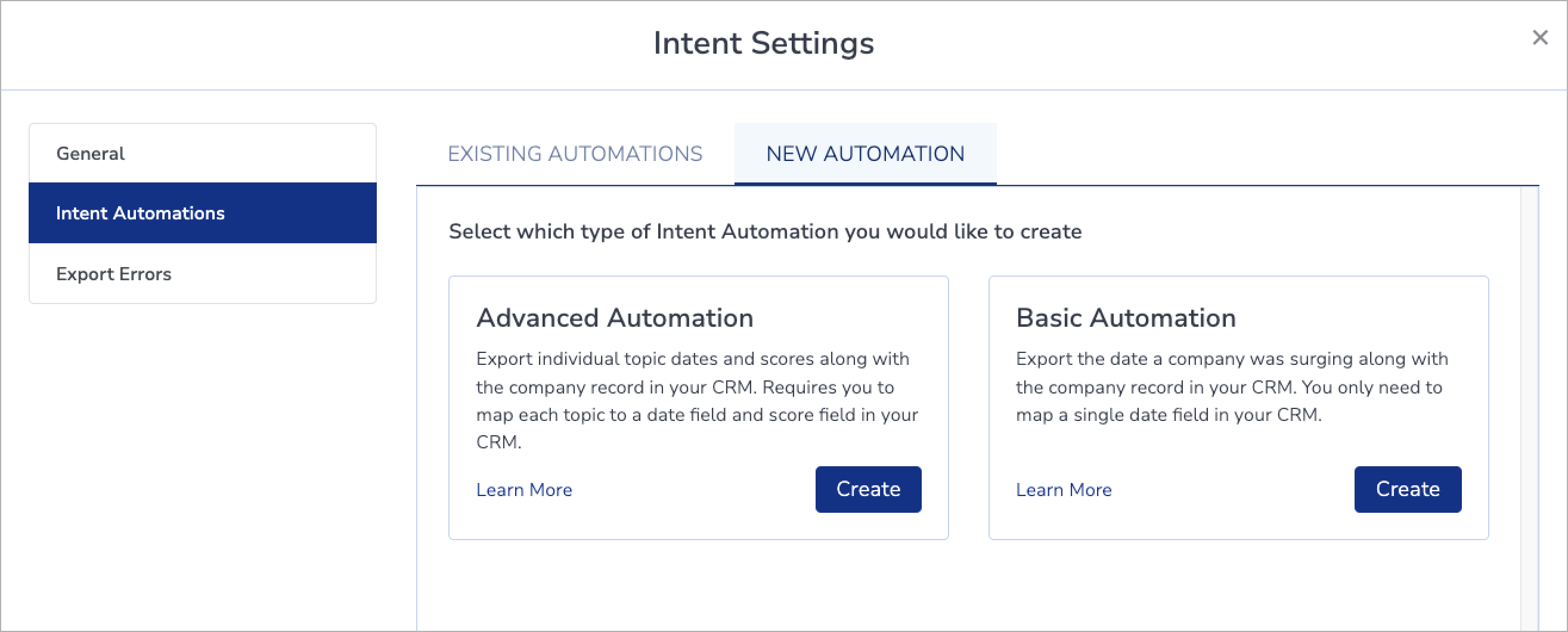Open the Export Errors section
Screen dimensions: 1568x632
pyautogui.click(x=203, y=274)
